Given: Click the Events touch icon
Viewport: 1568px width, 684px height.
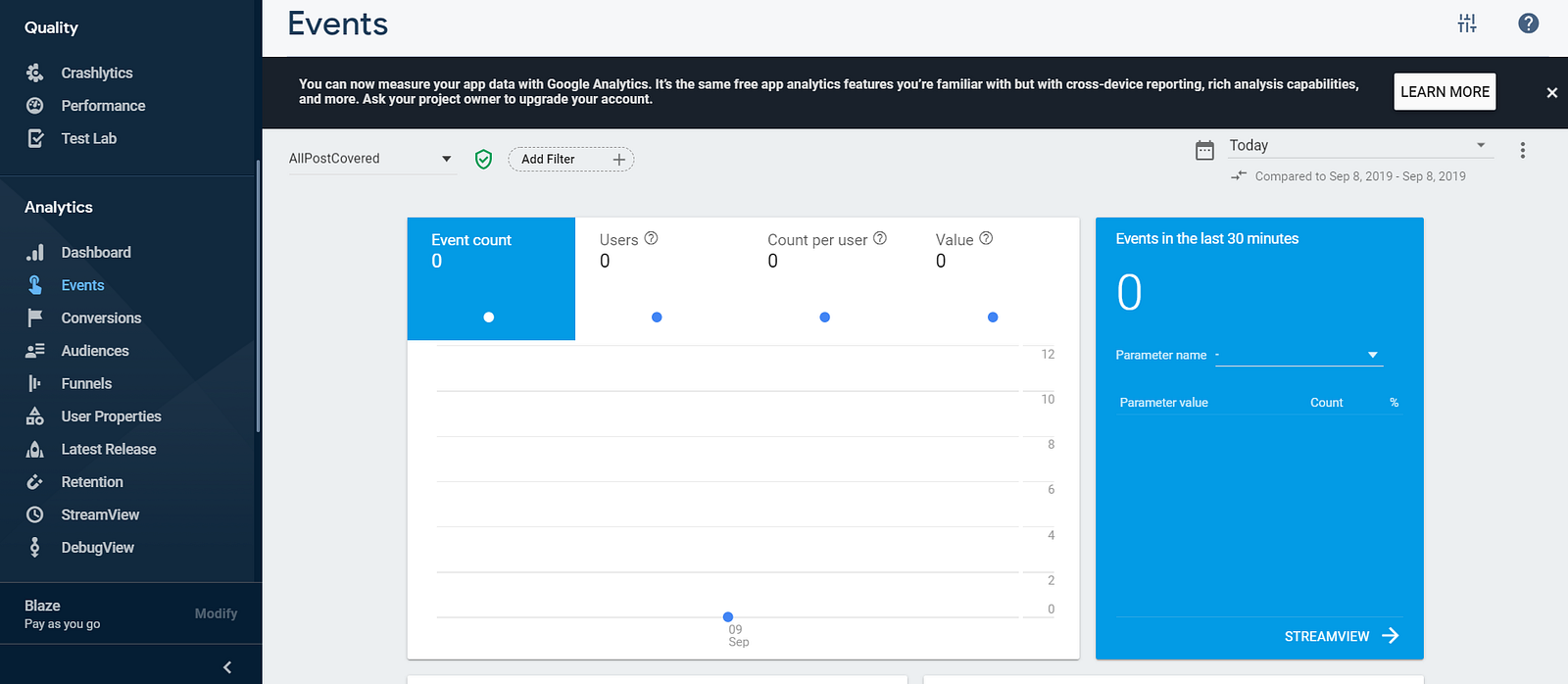Looking at the screenshot, I should coord(35,285).
